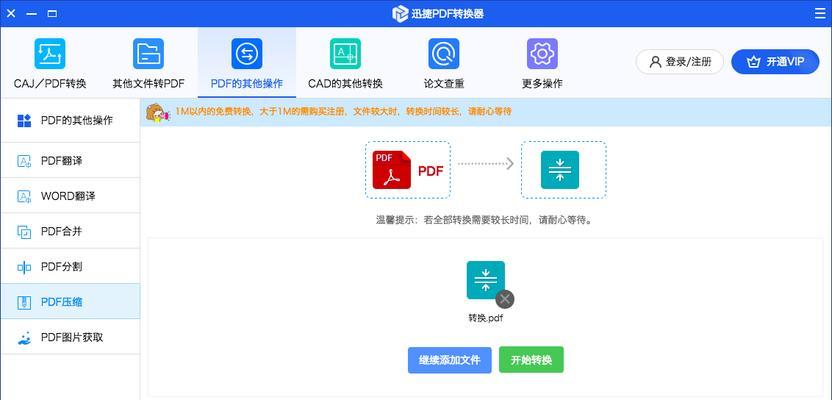Click the compress target icon in dashed box
Screen dimensions: 832x400
[560, 170]
